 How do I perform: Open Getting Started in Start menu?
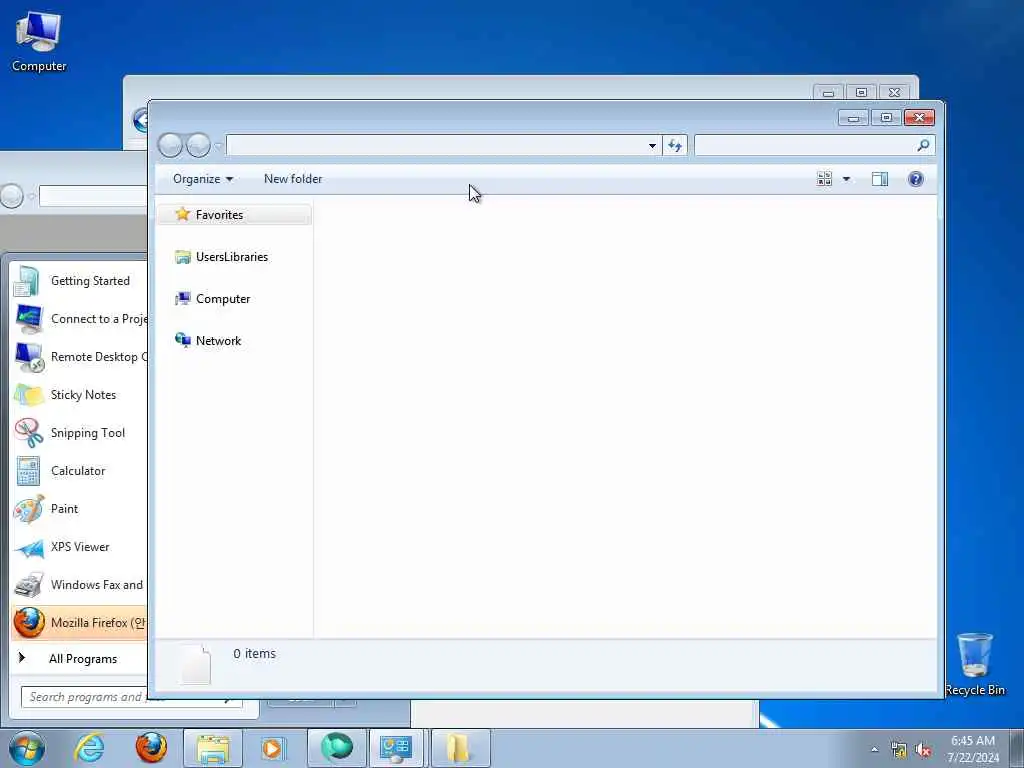[80, 281]
